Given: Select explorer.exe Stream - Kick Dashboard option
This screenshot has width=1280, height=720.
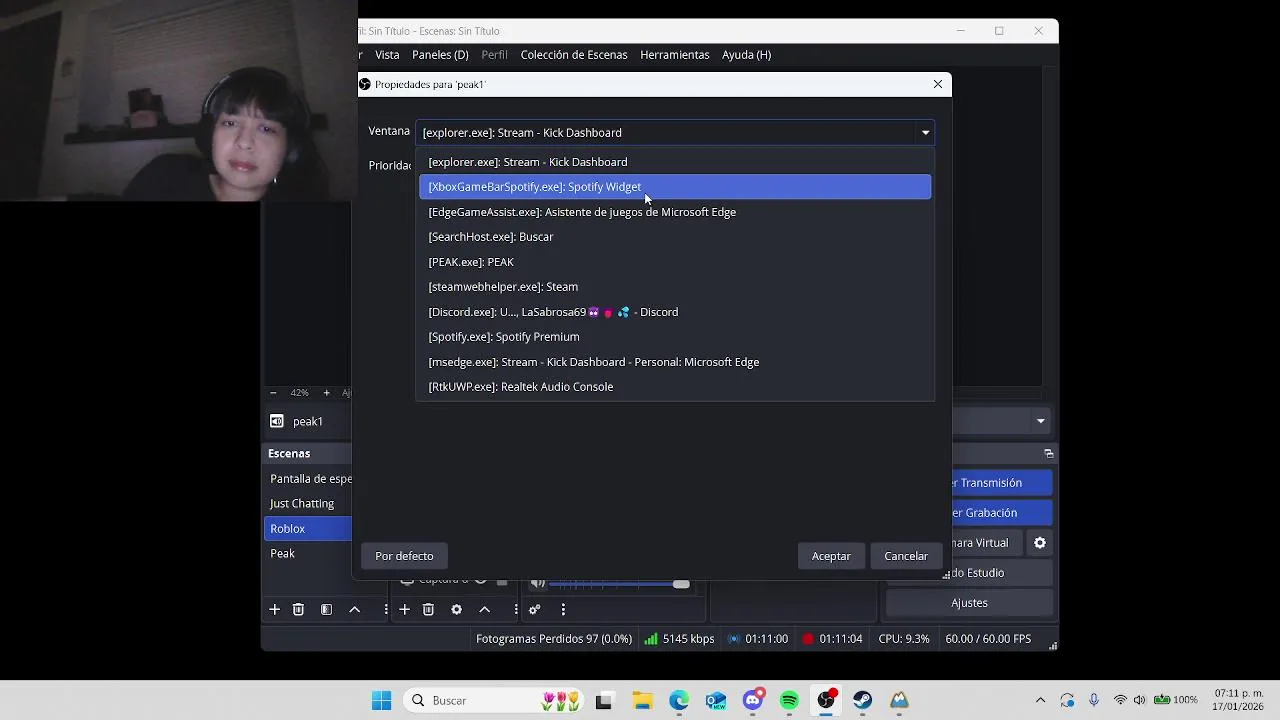Looking at the screenshot, I should [675, 162].
